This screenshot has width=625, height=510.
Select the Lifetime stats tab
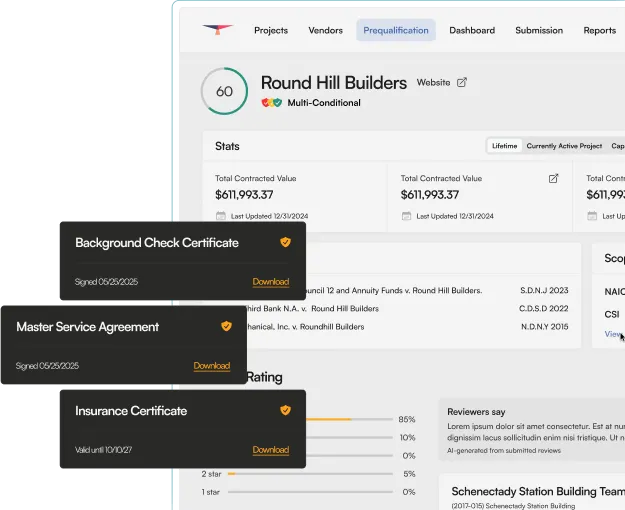click(504, 146)
